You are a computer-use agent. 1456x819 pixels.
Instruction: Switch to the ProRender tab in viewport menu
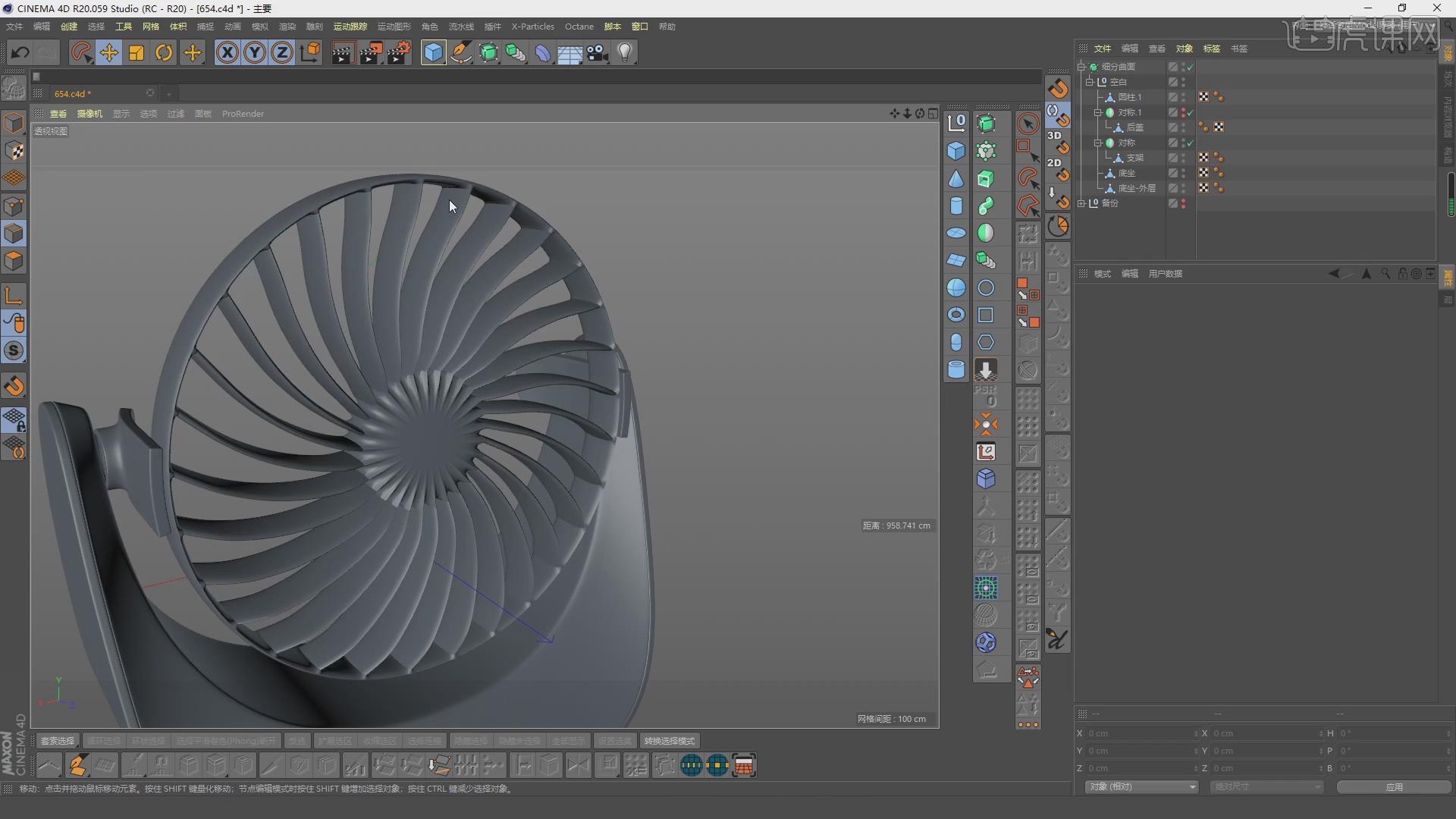243,114
